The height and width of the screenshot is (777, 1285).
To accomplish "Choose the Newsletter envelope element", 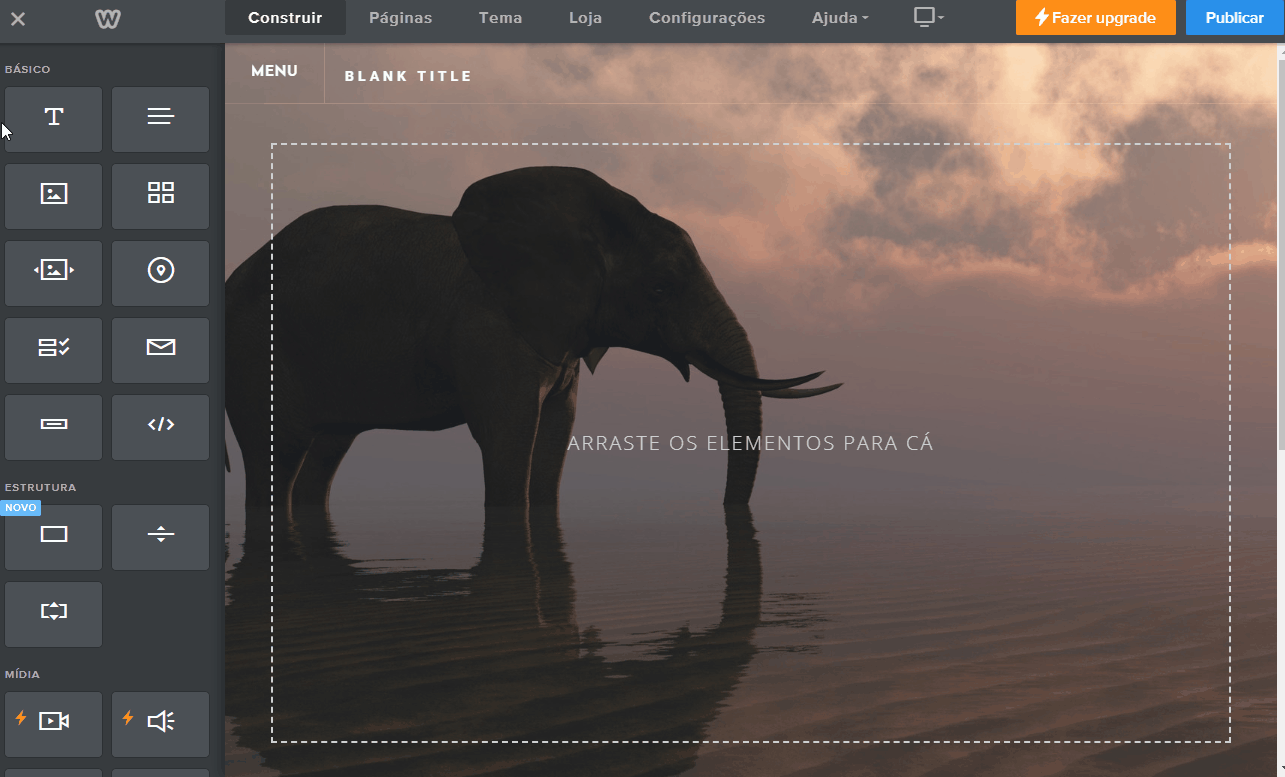I will pyautogui.click(x=161, y=350).
